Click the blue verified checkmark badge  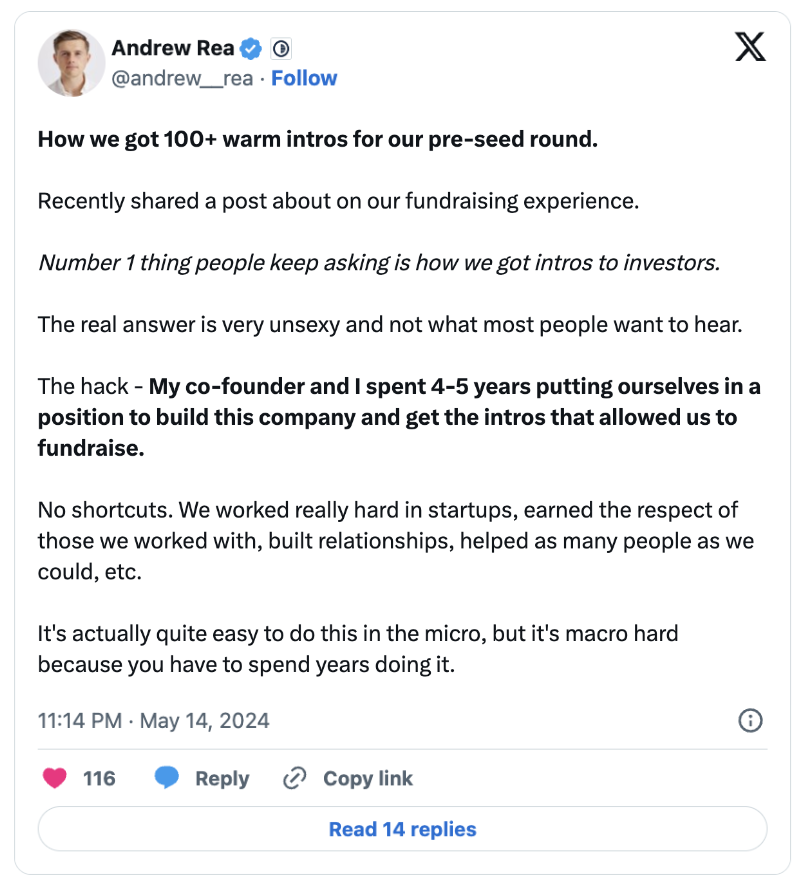[251, 49]
